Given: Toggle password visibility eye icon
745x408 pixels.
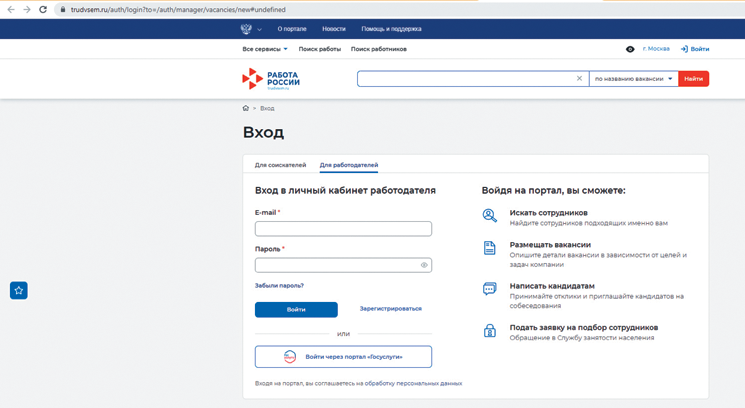Looking at the screenshot, I should pyautogui.click(x=424, y=265).
